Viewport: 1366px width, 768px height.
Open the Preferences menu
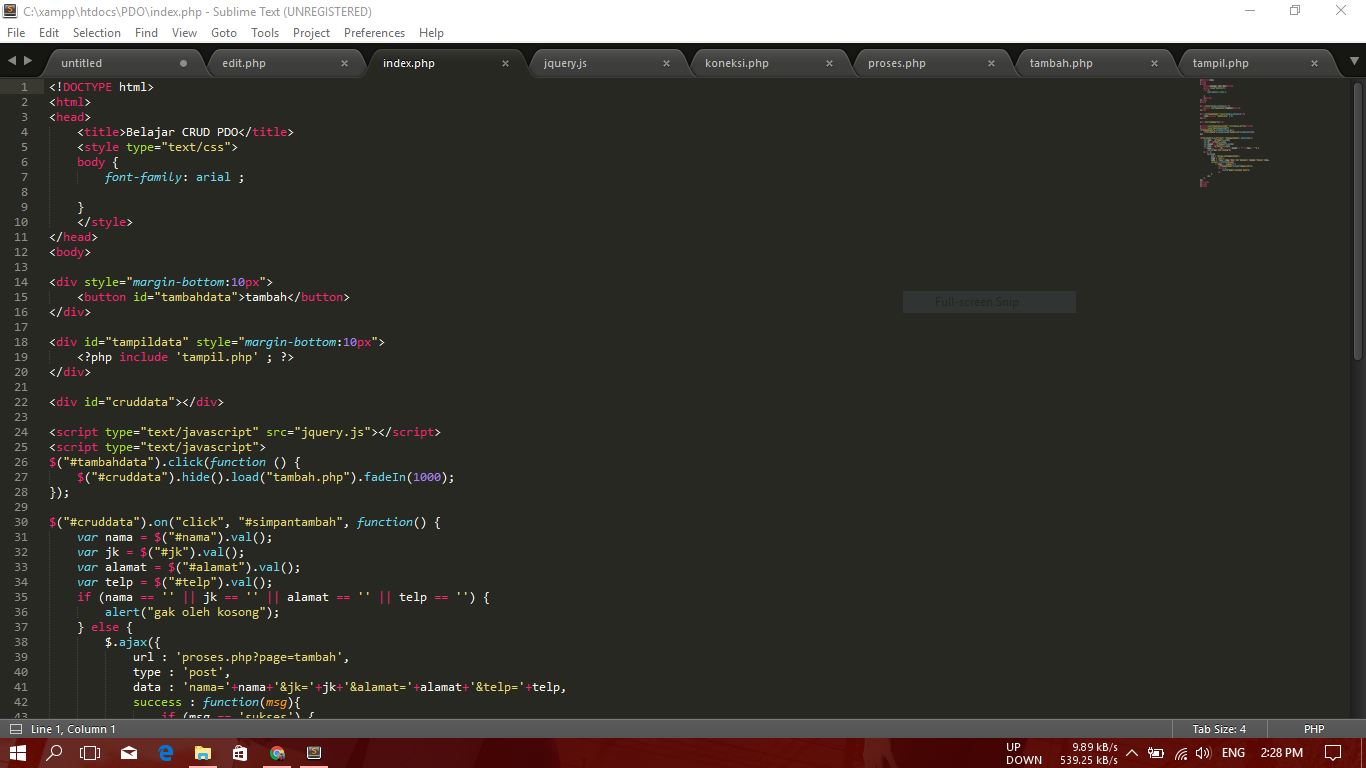pyautogui.click(x=374, y=32)
